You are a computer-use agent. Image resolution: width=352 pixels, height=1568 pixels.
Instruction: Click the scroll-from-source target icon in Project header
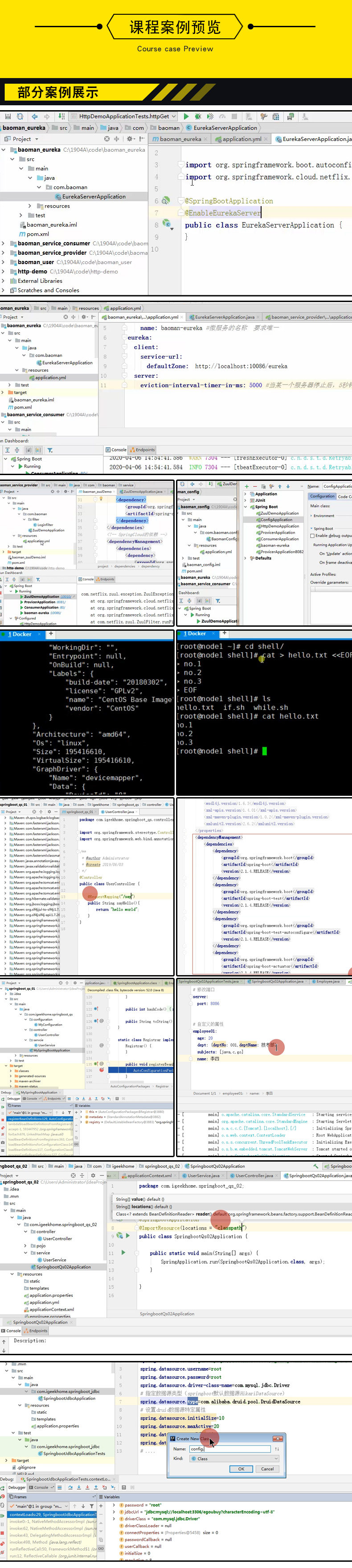(107, 139)
